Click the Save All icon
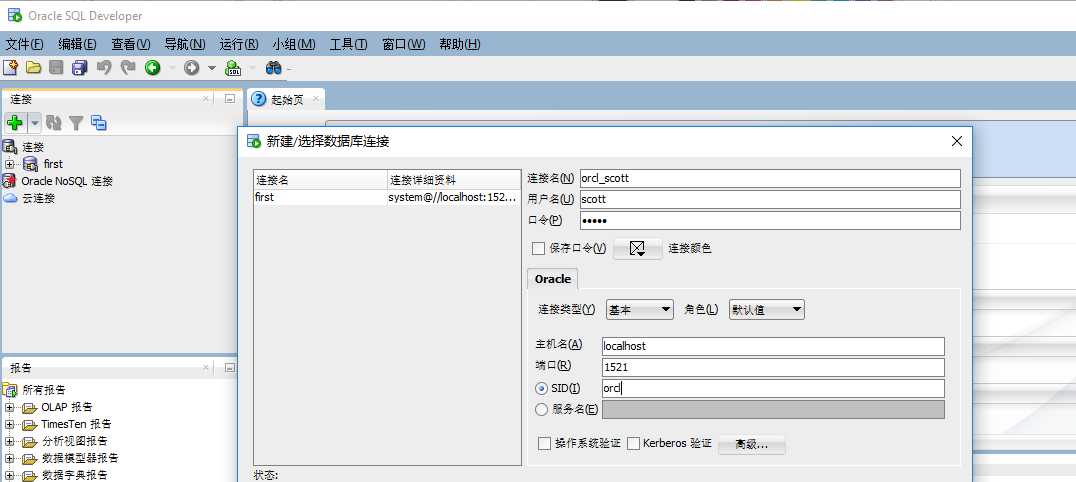Image resolution: width=1076 pixels, height=482 pixels. tap(80, 67)
